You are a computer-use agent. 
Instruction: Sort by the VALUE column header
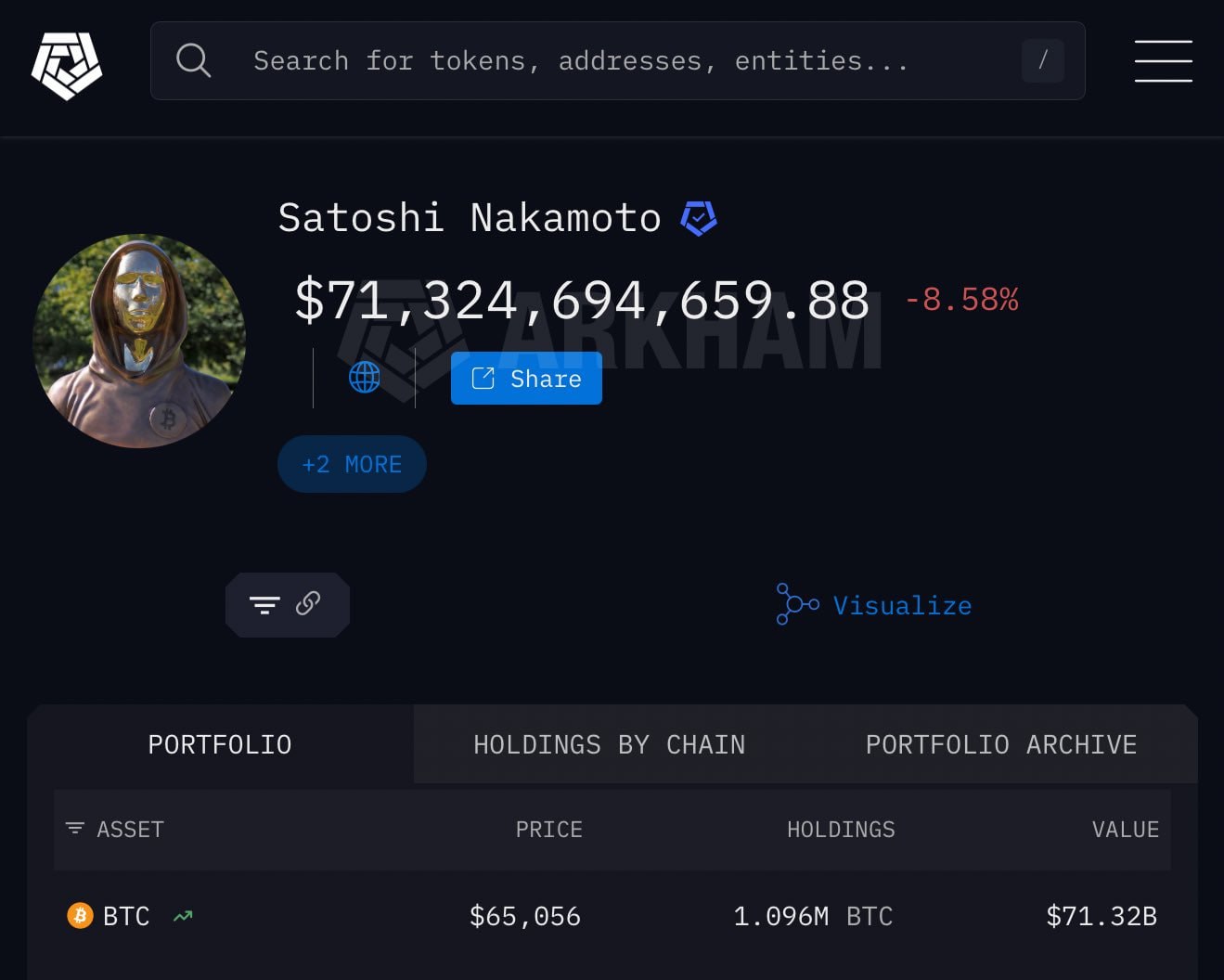(x=1125, y=830)
